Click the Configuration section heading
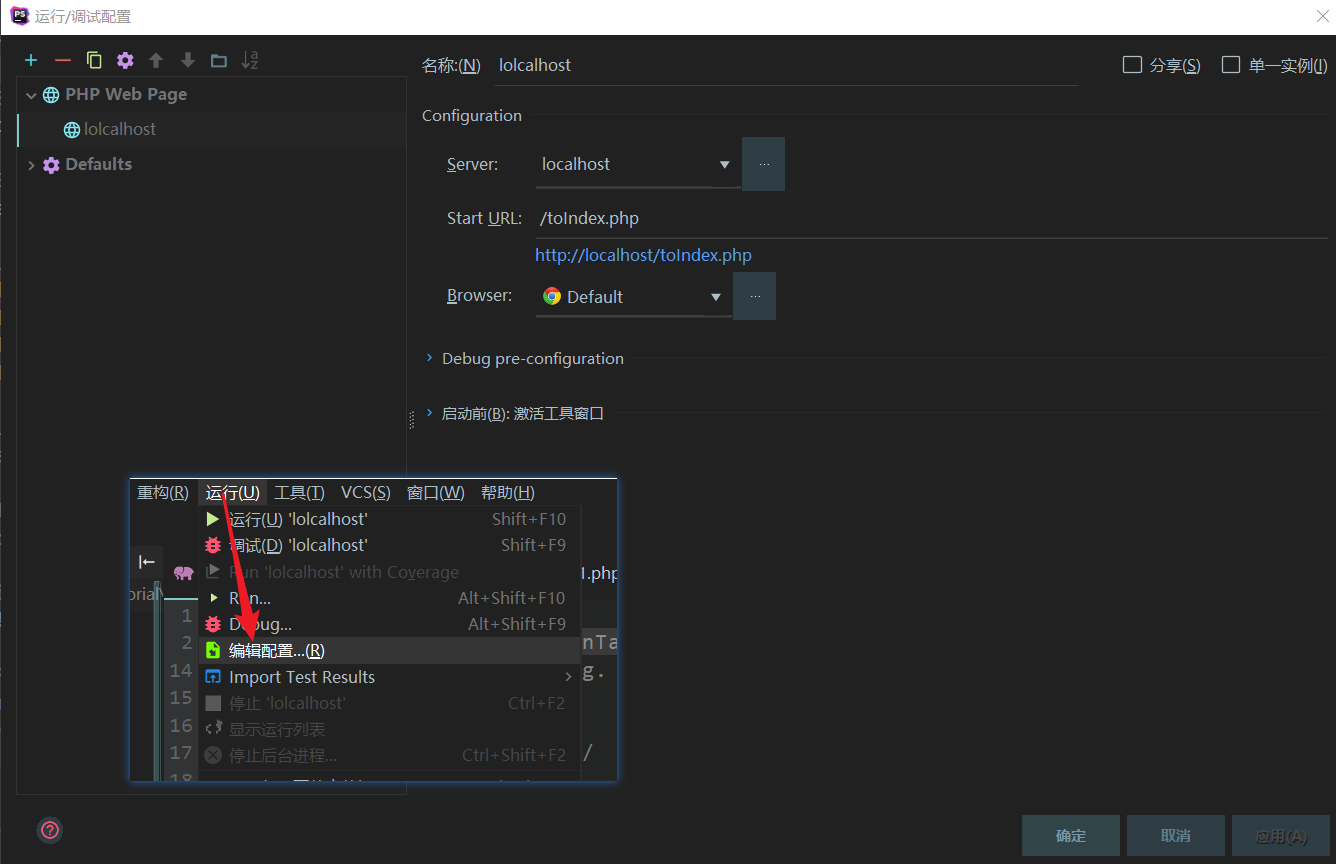The width and height of the screenshot is (1336, 864). (472, 115)
